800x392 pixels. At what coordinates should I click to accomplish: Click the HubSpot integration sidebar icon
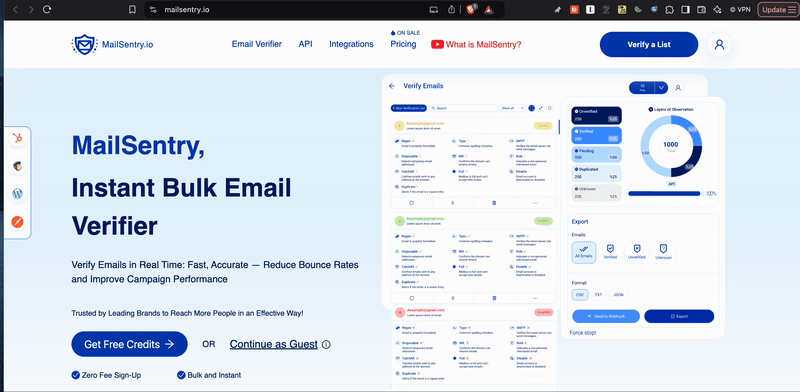(18, 138)
